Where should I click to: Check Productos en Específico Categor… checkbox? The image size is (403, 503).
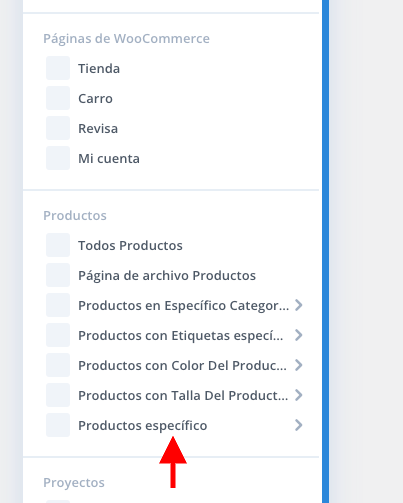[58, 305]
